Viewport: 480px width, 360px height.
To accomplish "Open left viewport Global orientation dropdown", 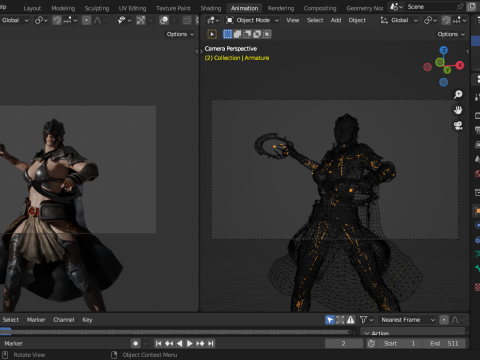I will (14, 20).
